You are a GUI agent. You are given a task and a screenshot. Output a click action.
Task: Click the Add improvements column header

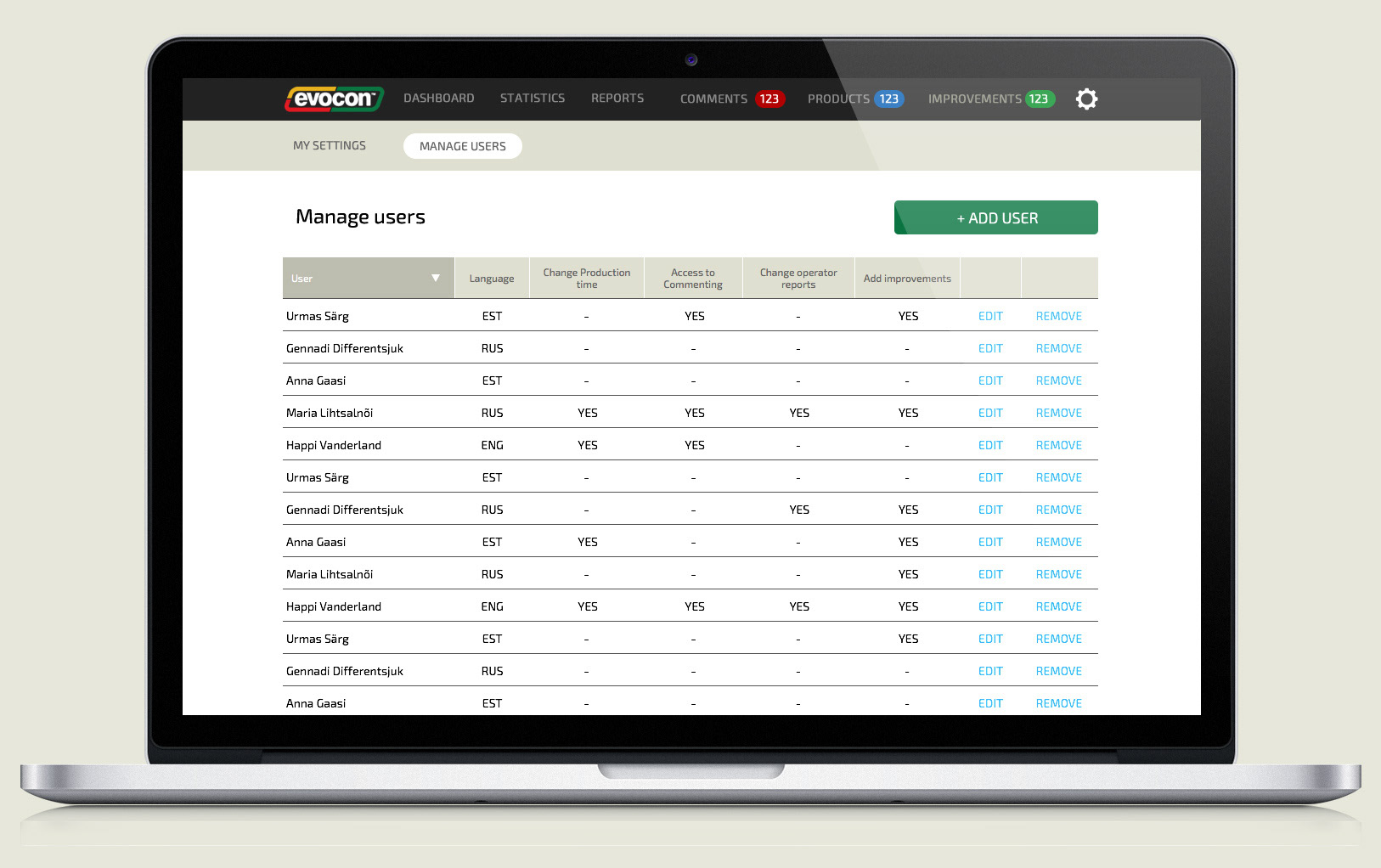907,279
